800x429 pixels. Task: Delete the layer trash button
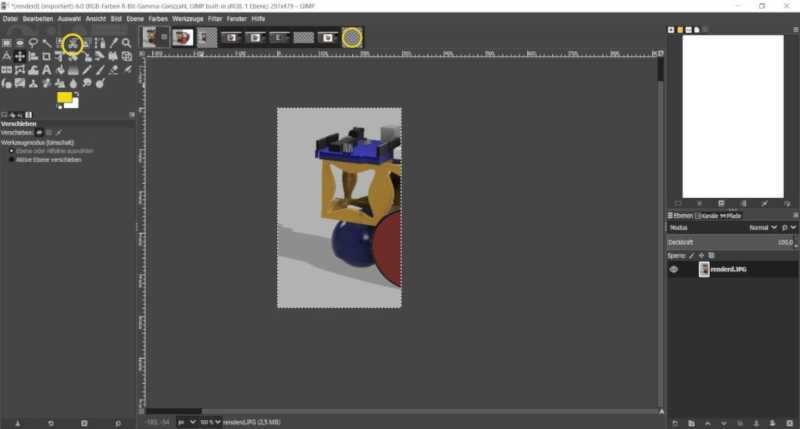tap(790, 423)
